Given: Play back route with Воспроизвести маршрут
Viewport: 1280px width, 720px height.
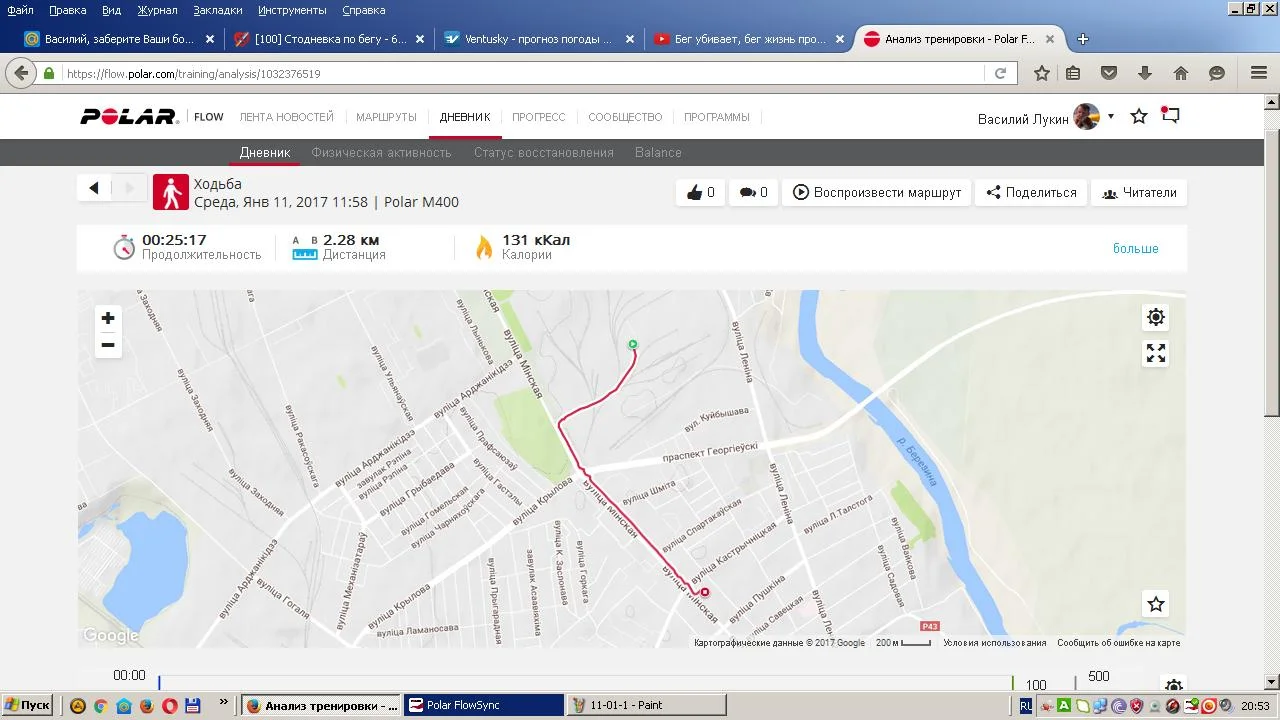Looking at the screenshot, I should pyautogui.click(x=877, y=193).
